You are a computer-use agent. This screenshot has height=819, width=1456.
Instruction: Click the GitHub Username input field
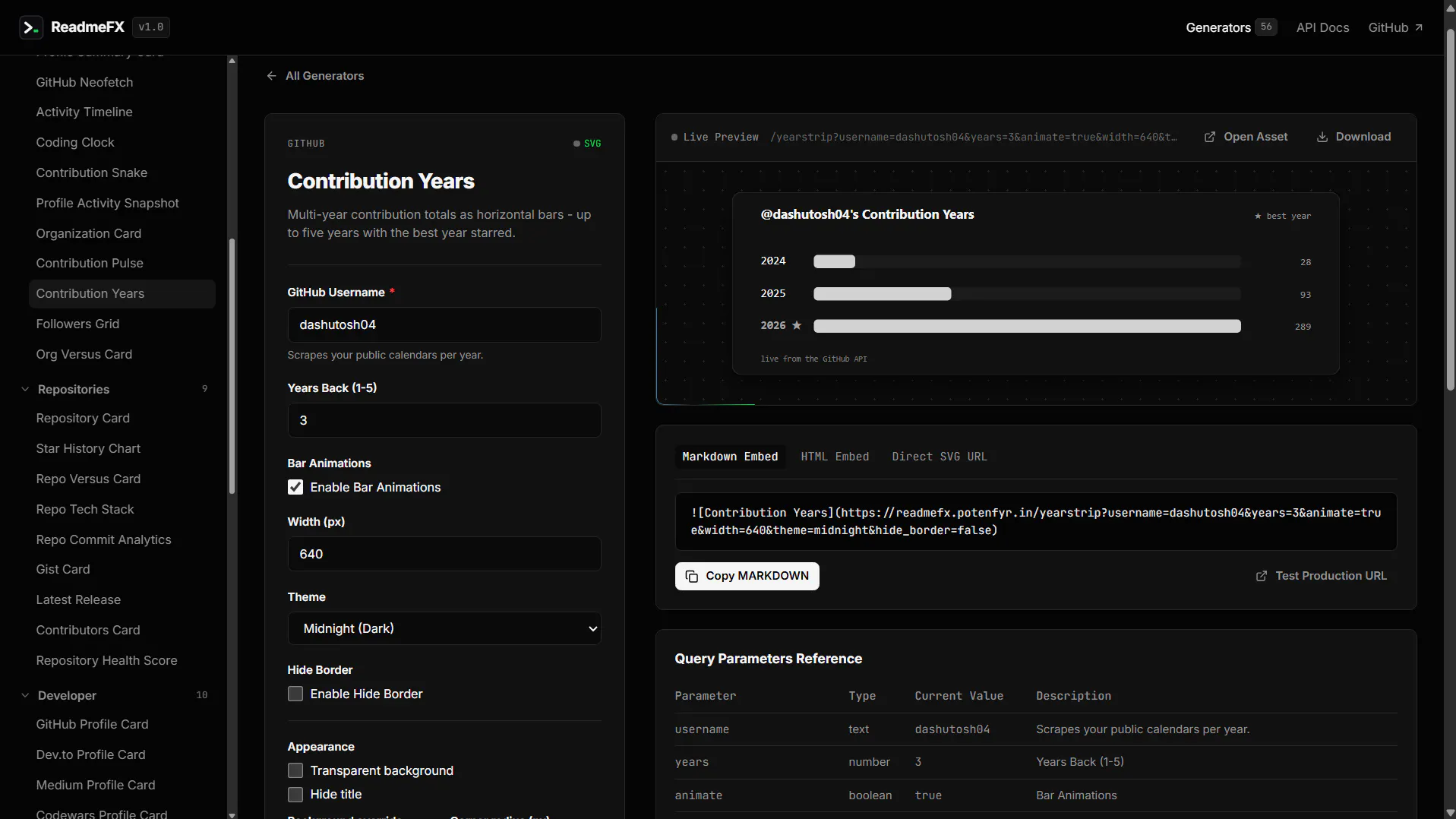point(444,324)
